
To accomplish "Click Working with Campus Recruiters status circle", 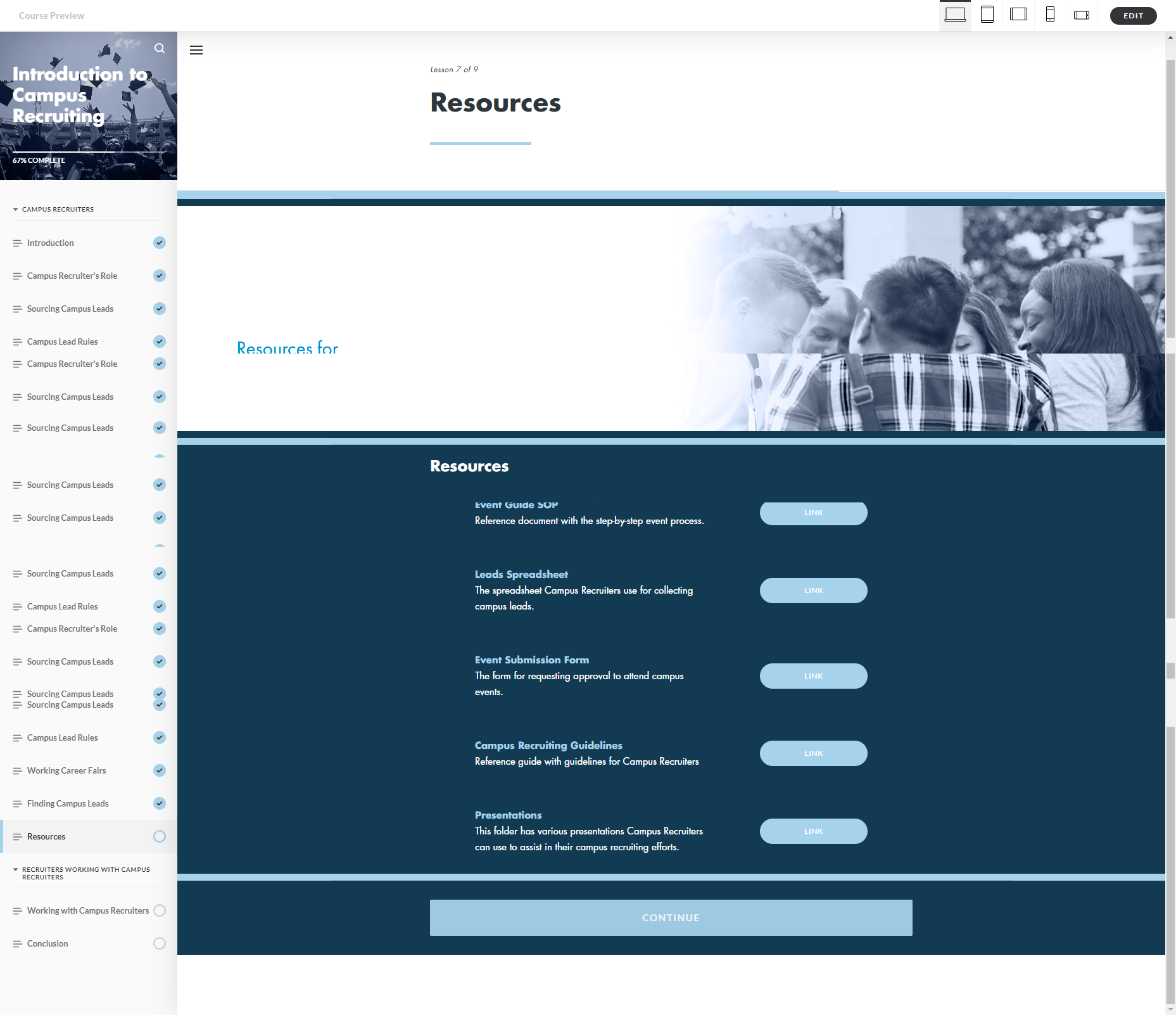I will point(160,910).
